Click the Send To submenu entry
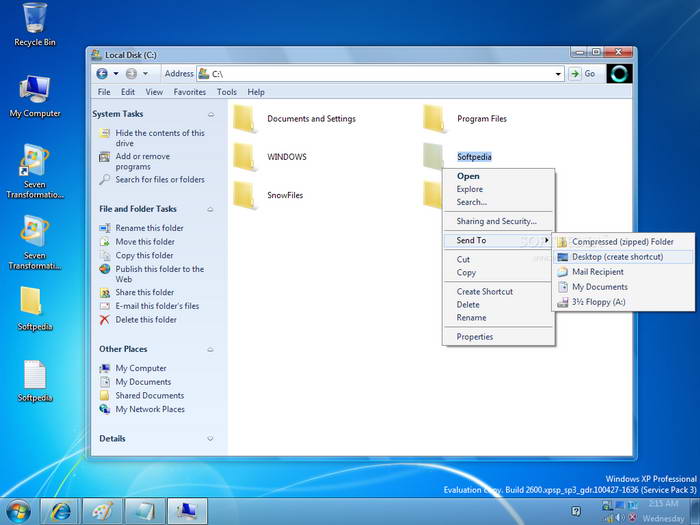Image resolution: width=700 pixels, height=525 pixels. tap(499, 241)
